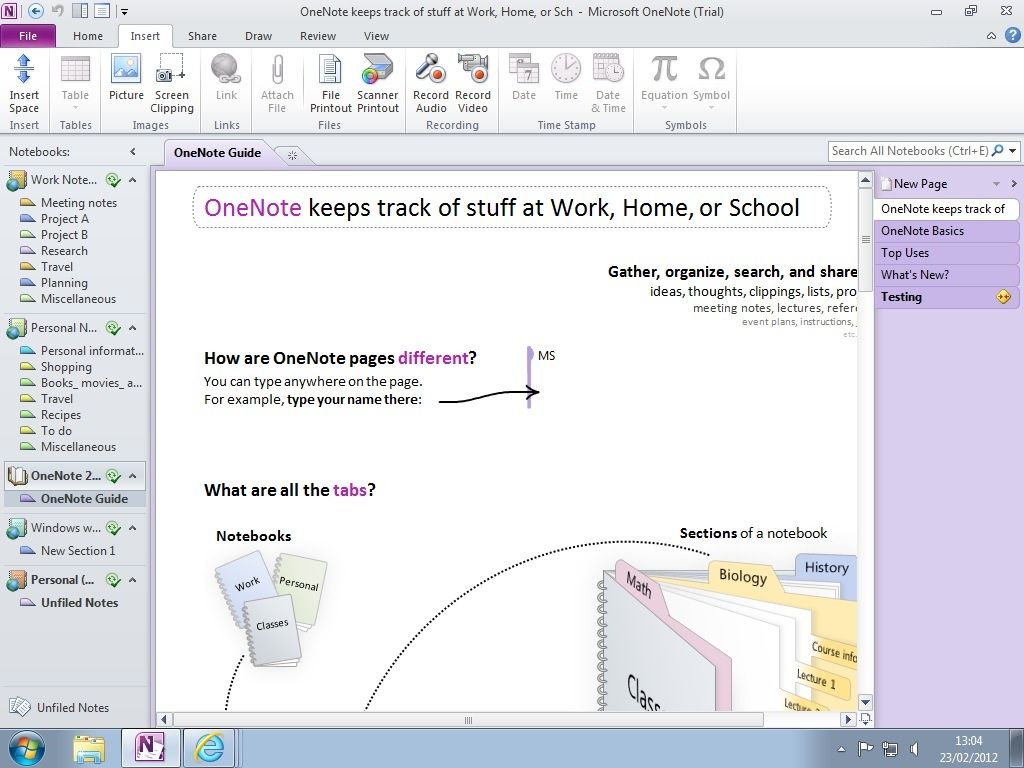
Task: Open Unfiled Notes at sidebar bottom
Action: [x=59, y=707]
